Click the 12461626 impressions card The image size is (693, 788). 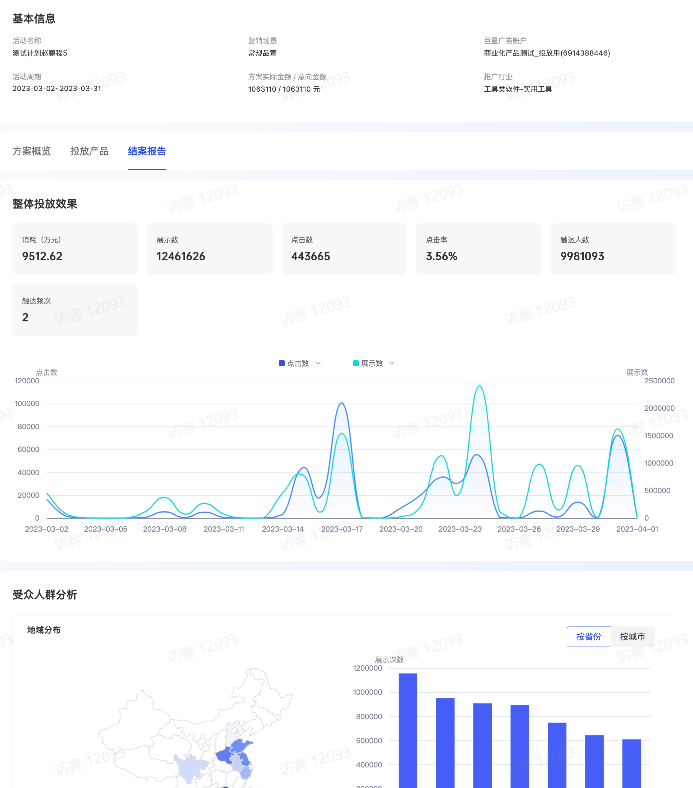210,249
